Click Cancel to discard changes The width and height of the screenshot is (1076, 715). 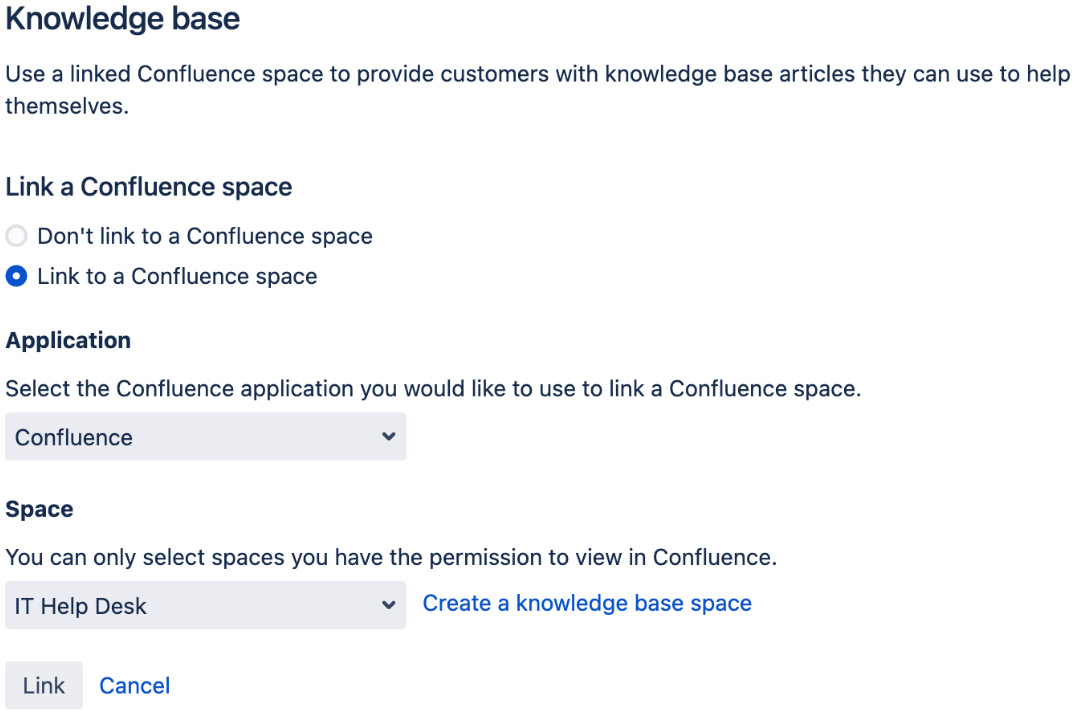coord(134,685)
